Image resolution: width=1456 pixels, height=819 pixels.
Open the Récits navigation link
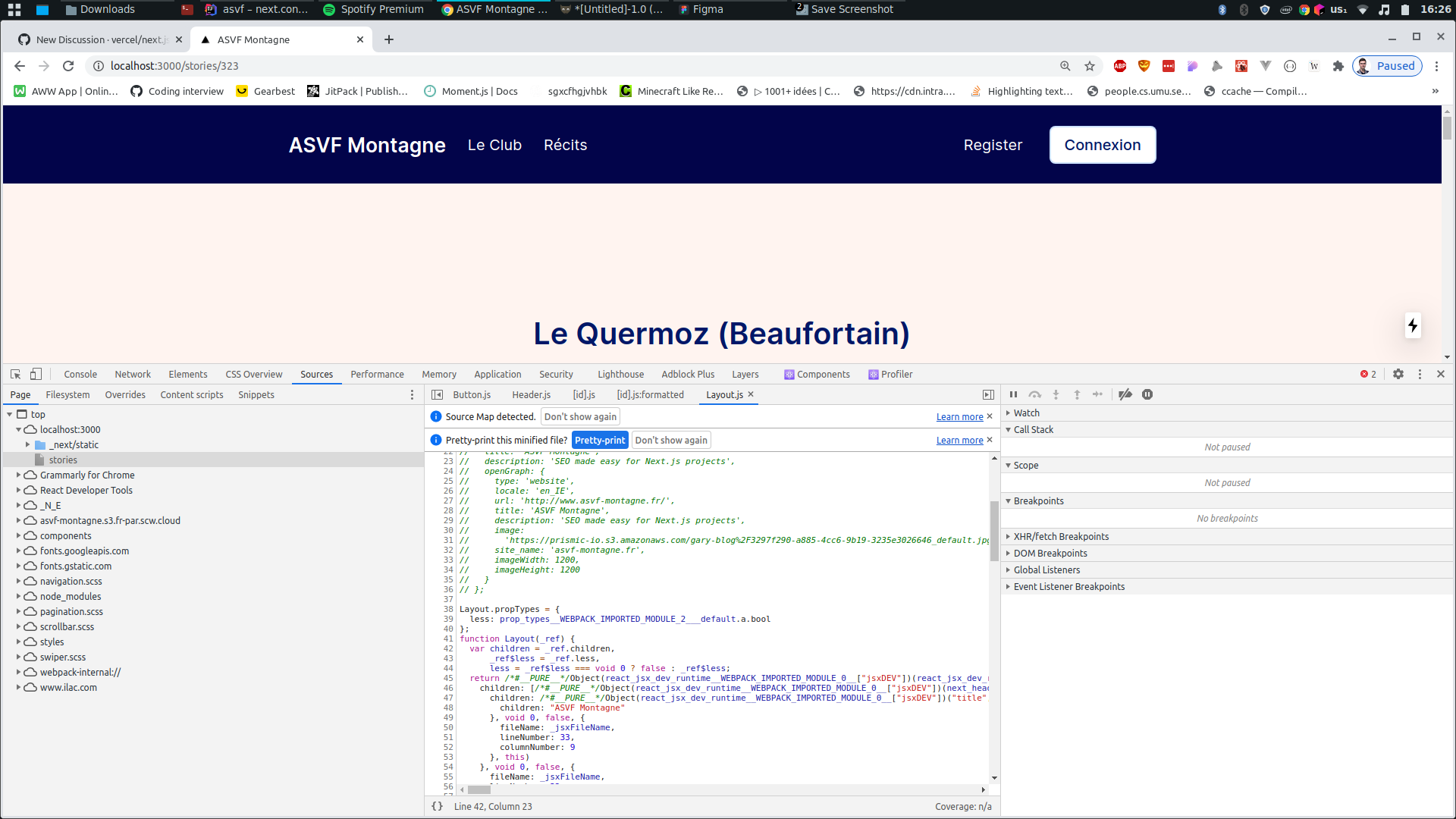pyautogui.click(x=565, y=145)
